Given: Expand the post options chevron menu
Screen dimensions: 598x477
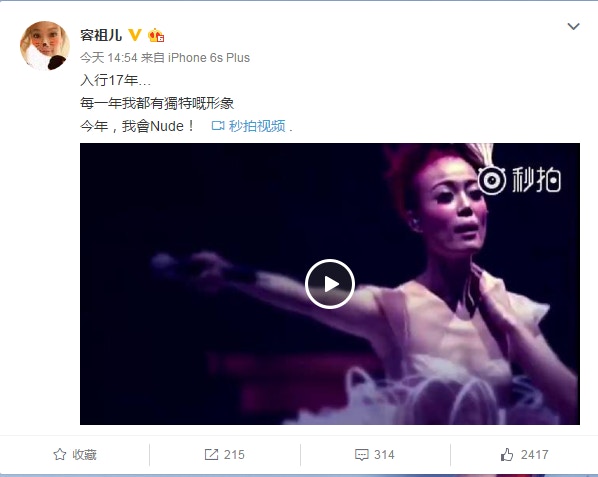Looking at the screenshot, I should tap(574, 26).
